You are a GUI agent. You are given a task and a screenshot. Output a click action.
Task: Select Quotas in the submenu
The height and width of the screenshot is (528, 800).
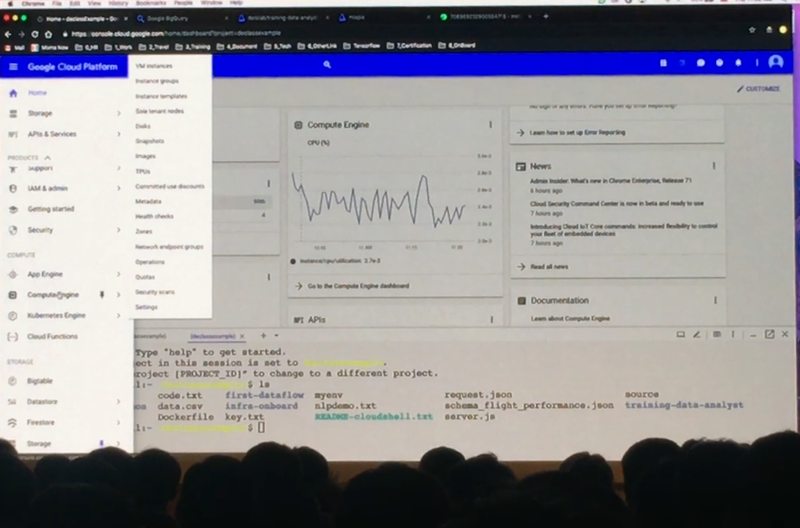coord(145,277)
